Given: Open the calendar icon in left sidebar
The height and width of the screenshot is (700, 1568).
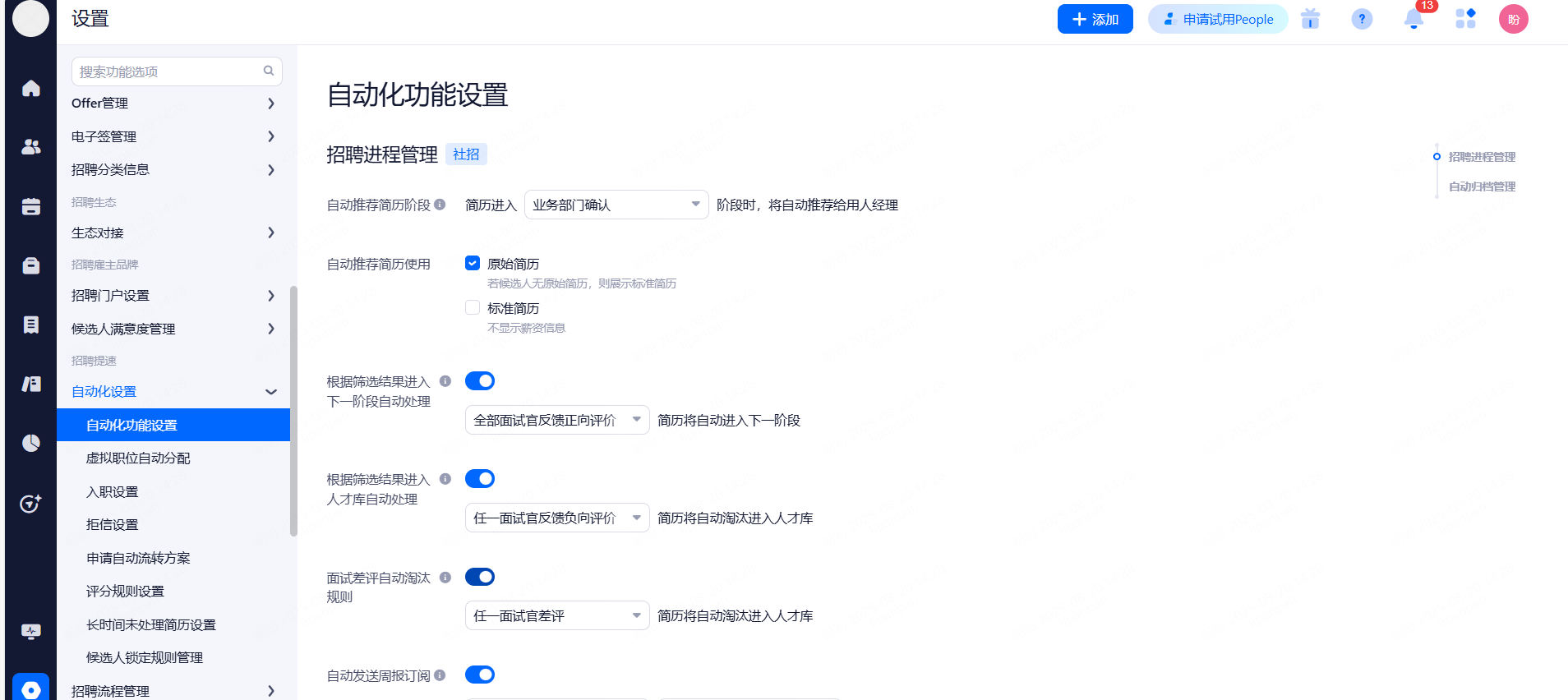Looking at the screenshot, I should click(31, 206).
